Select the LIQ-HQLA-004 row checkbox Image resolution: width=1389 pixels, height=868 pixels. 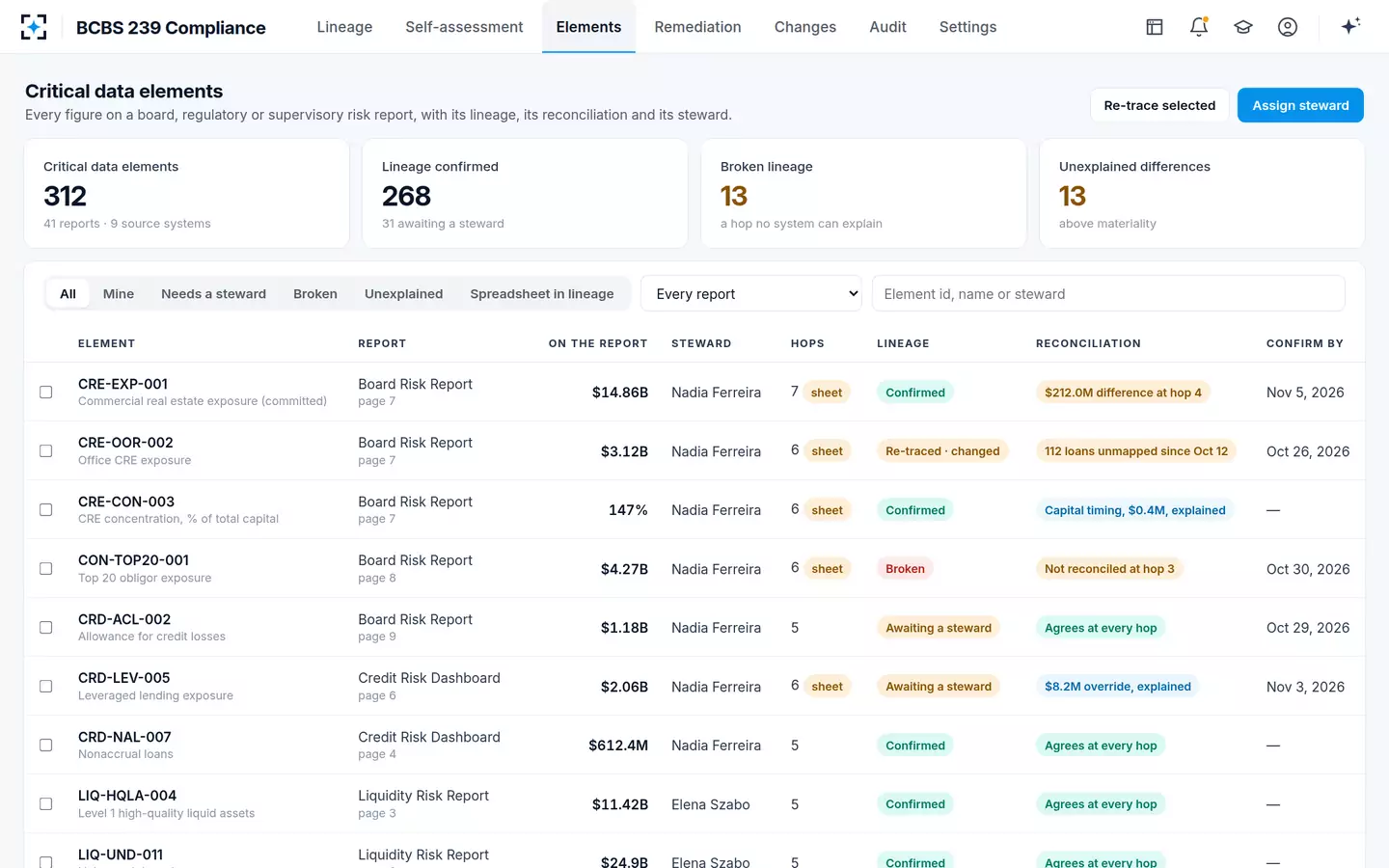click(x=45, y=803)
